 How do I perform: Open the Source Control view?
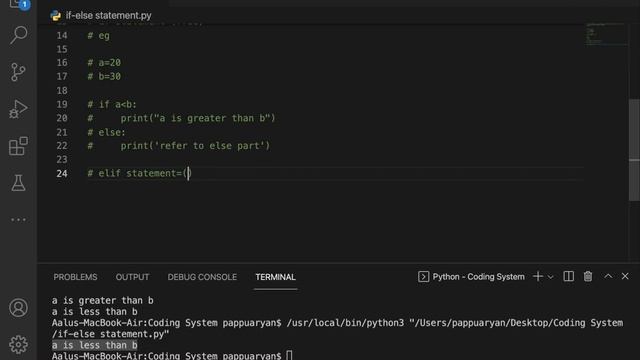click(x=18, y=72)
